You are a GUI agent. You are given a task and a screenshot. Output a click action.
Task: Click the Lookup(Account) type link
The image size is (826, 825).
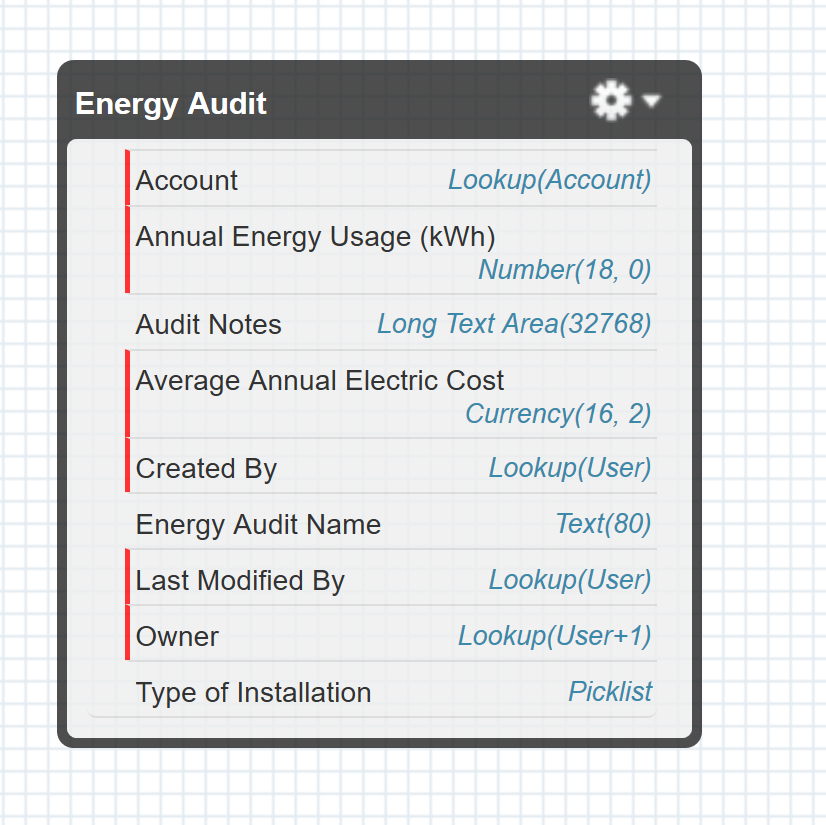tap(549, 180)
